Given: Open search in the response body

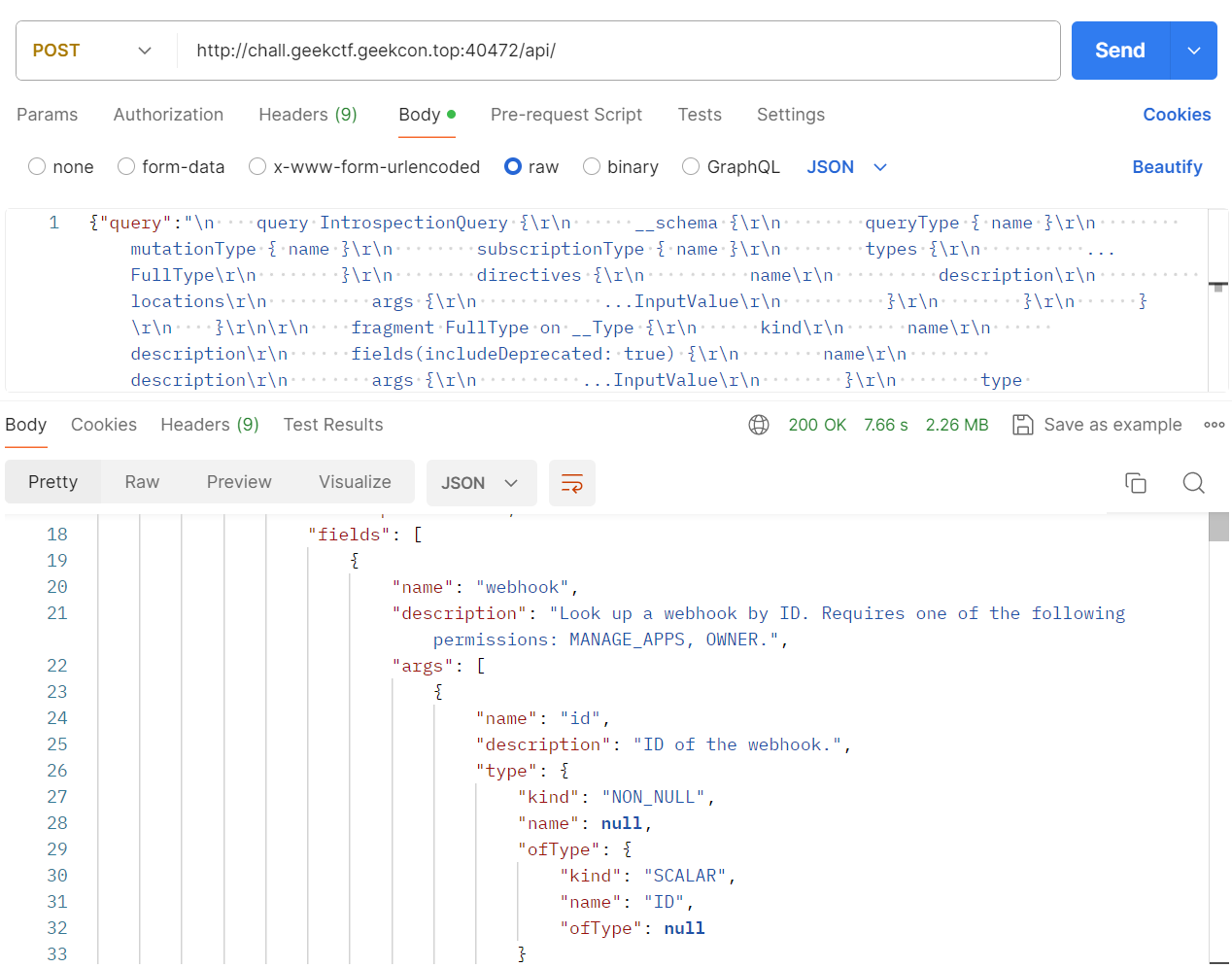Looking at the screenshot, I should click(x=1194, y=483).
